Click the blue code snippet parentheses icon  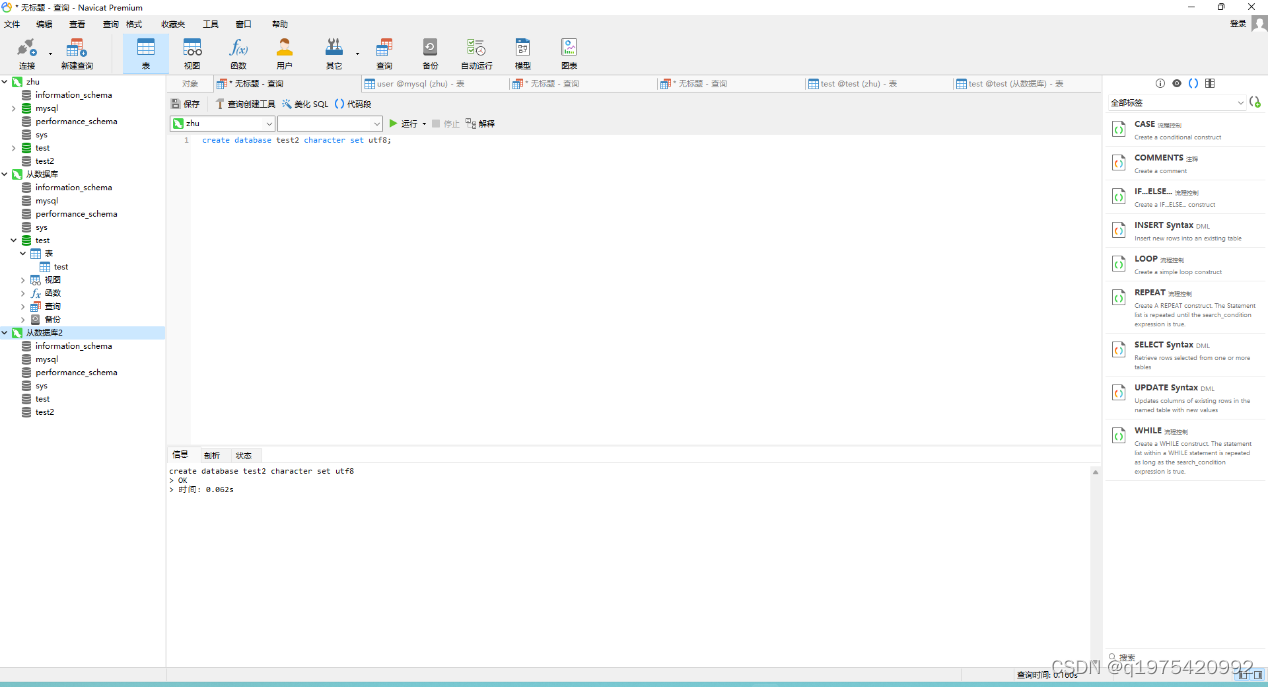tap(1193, 84)
